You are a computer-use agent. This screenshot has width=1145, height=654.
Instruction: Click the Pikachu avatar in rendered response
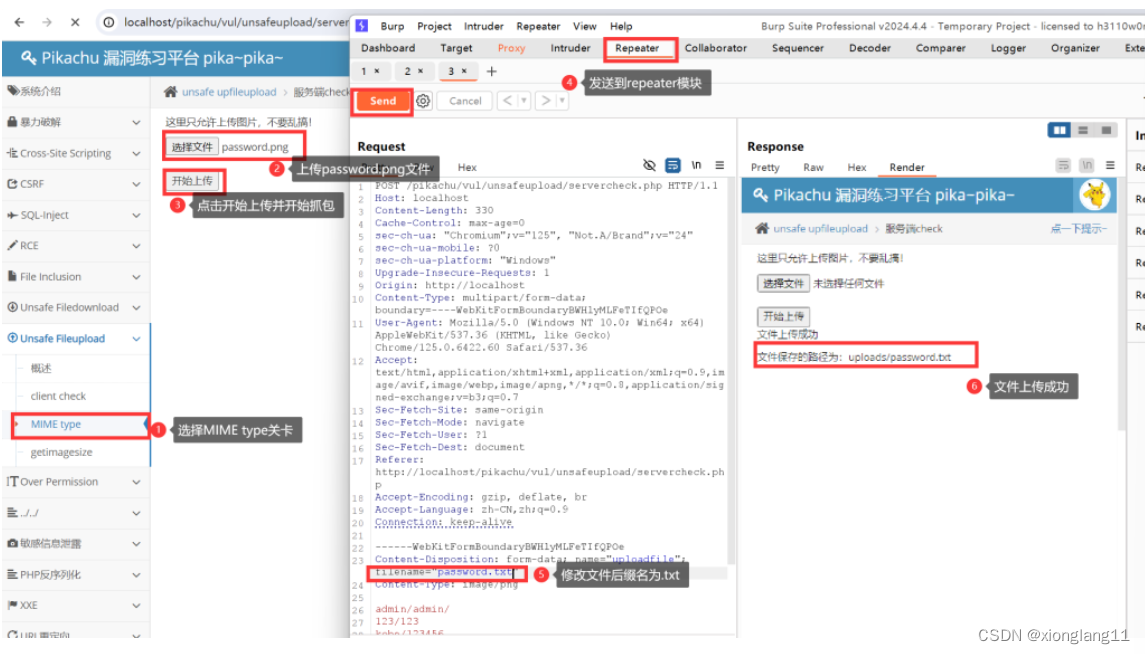pos(1094,195)
